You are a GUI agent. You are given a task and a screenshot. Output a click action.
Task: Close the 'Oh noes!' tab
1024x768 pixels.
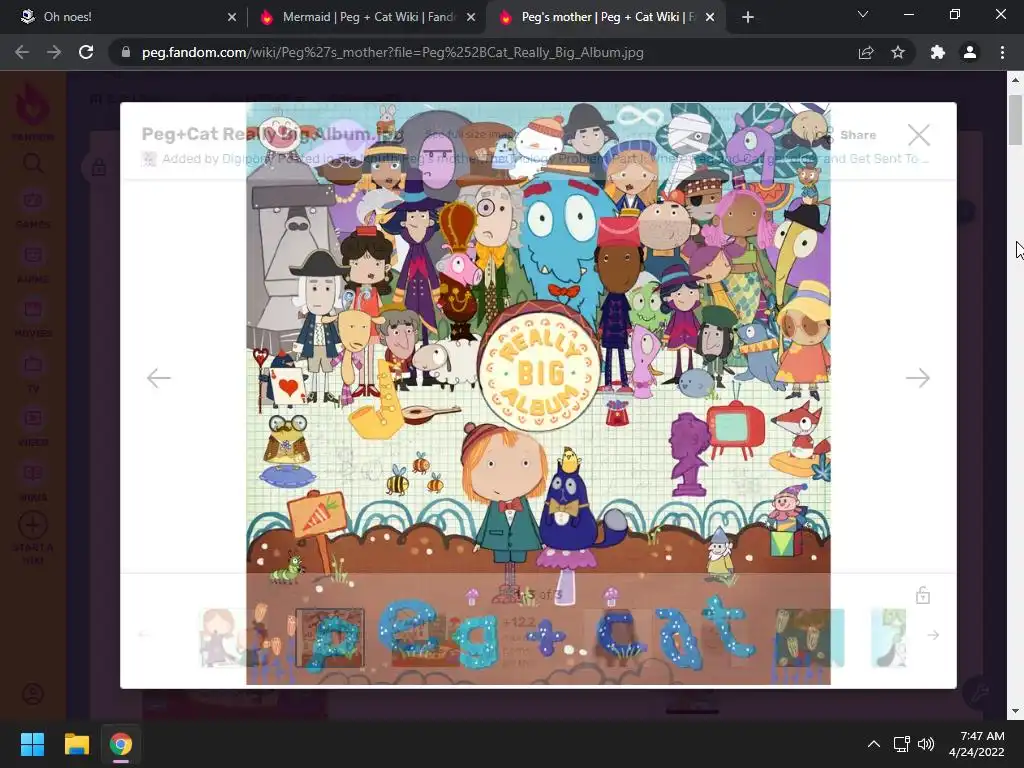click(232, 17)
